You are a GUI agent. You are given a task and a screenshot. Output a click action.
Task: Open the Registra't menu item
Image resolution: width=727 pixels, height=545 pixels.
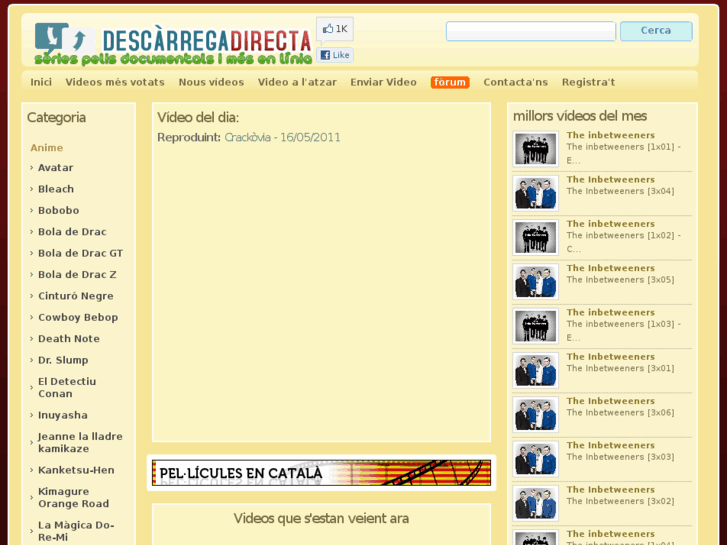(588, 82)
